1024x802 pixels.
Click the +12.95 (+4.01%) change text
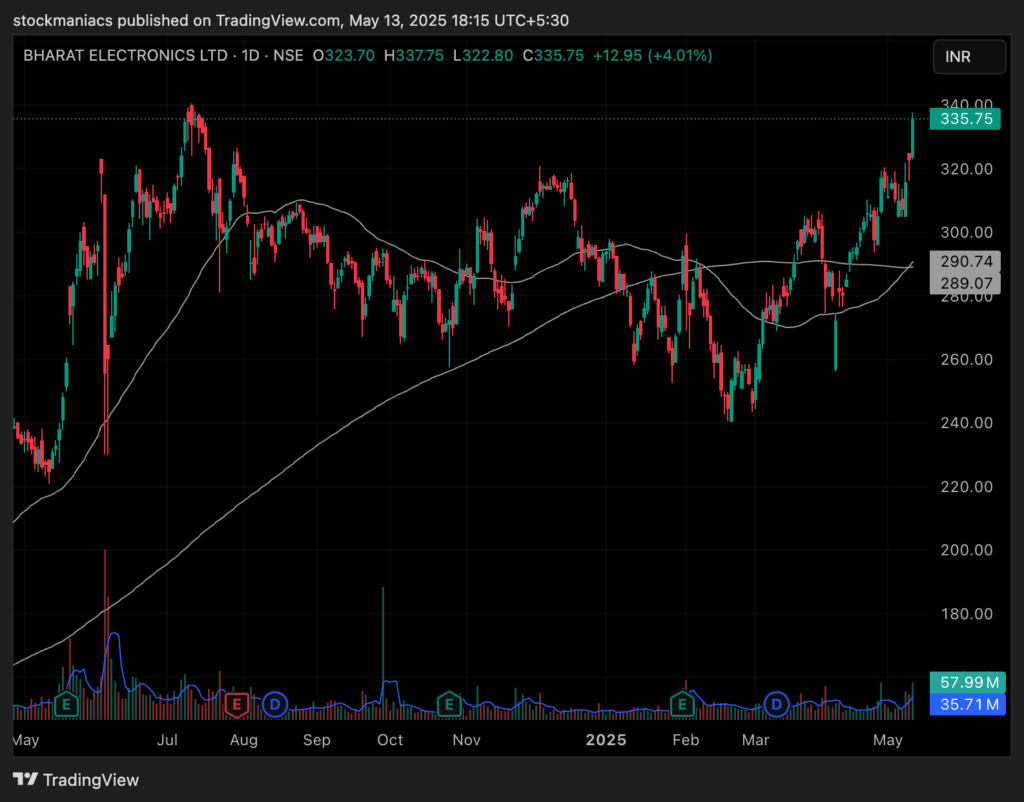(x=652, y=56)
